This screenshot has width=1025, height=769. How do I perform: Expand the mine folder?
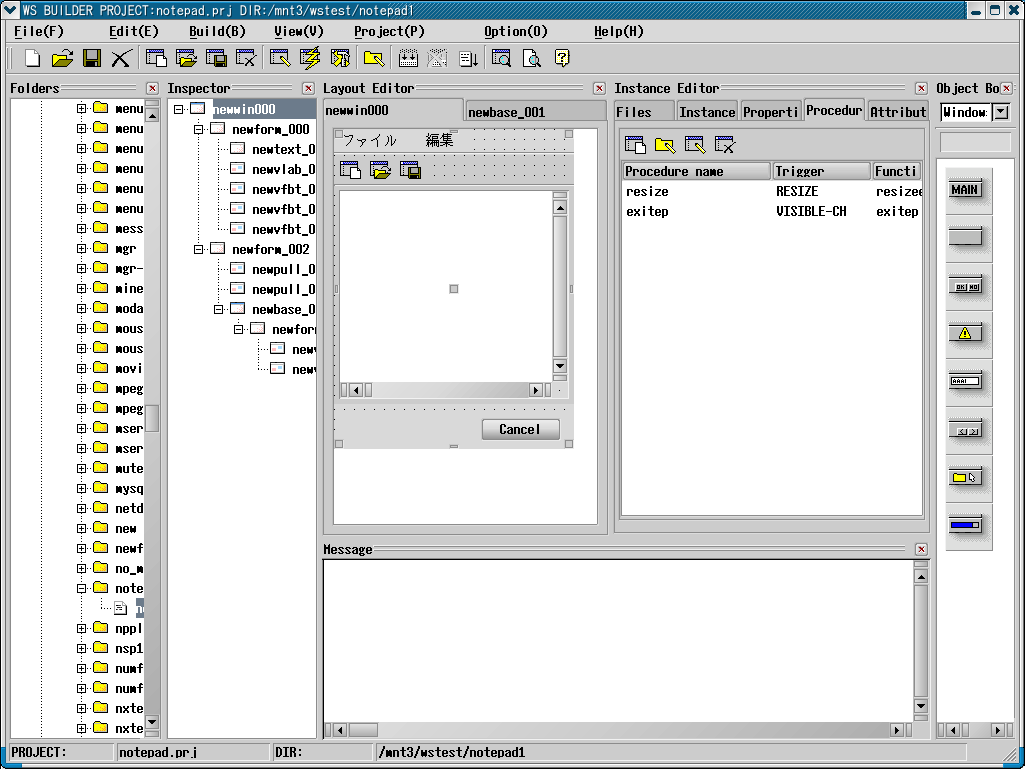pos(82,288)
